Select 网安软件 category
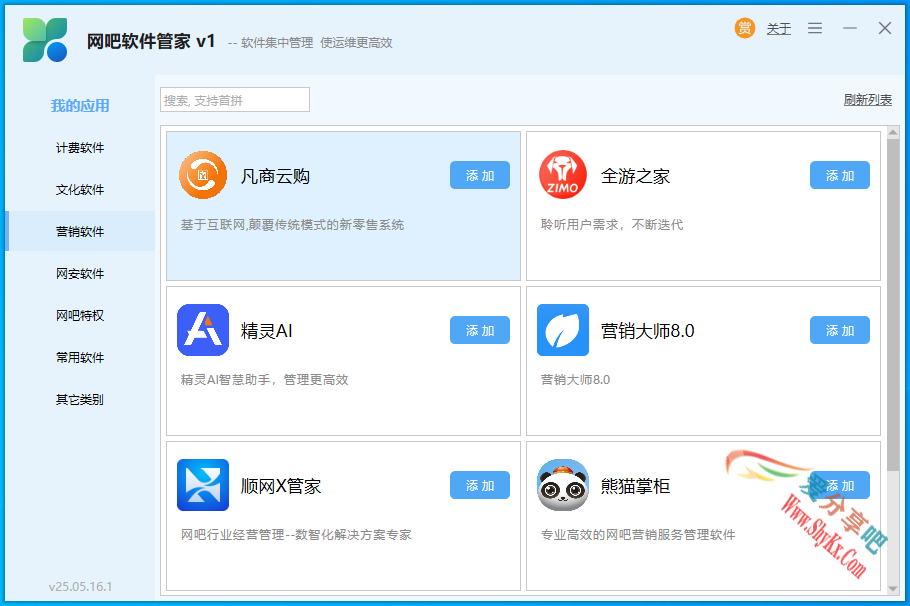 (x=80, y=273)
